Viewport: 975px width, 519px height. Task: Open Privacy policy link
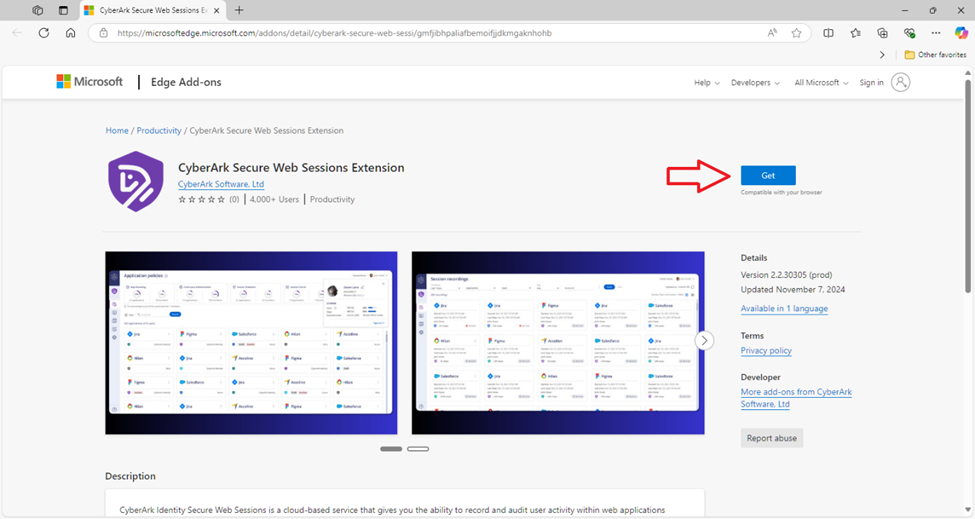click(766, 351)
